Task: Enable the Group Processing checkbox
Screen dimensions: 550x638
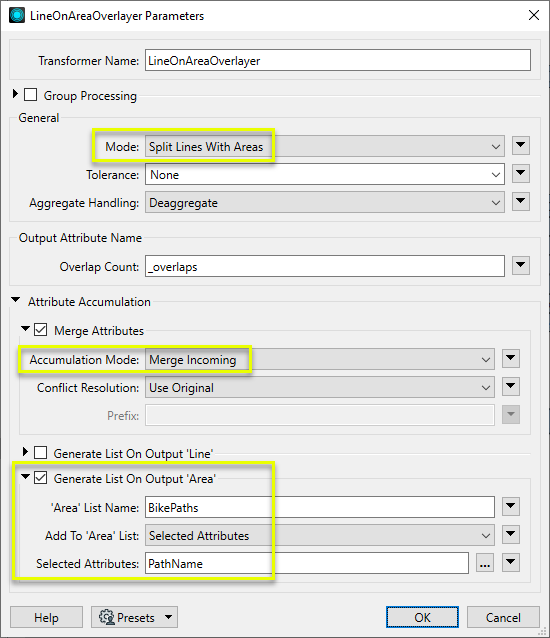Action: tap(31, 95)
